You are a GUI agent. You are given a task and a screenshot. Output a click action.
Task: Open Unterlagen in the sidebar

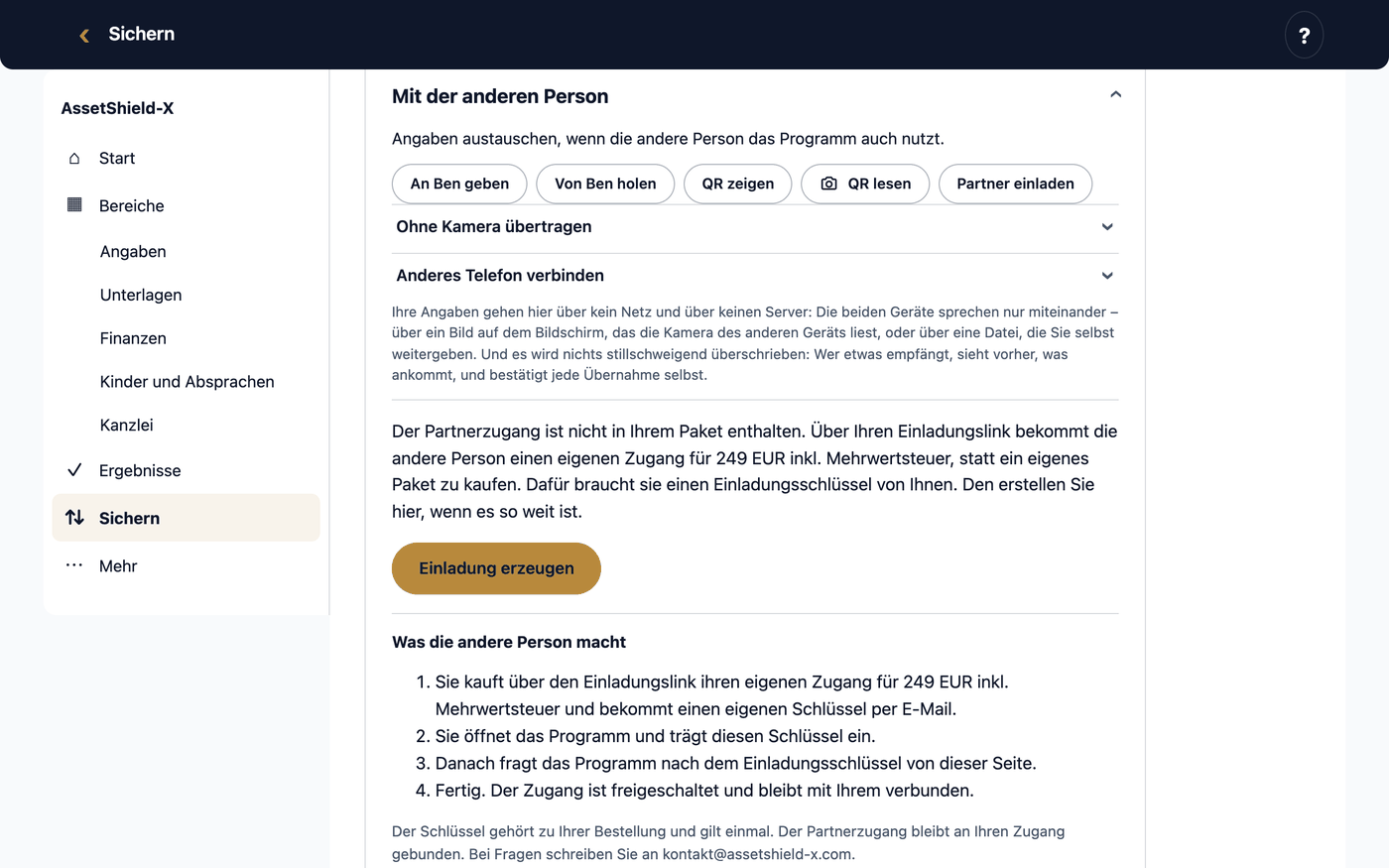coord(141,295)
